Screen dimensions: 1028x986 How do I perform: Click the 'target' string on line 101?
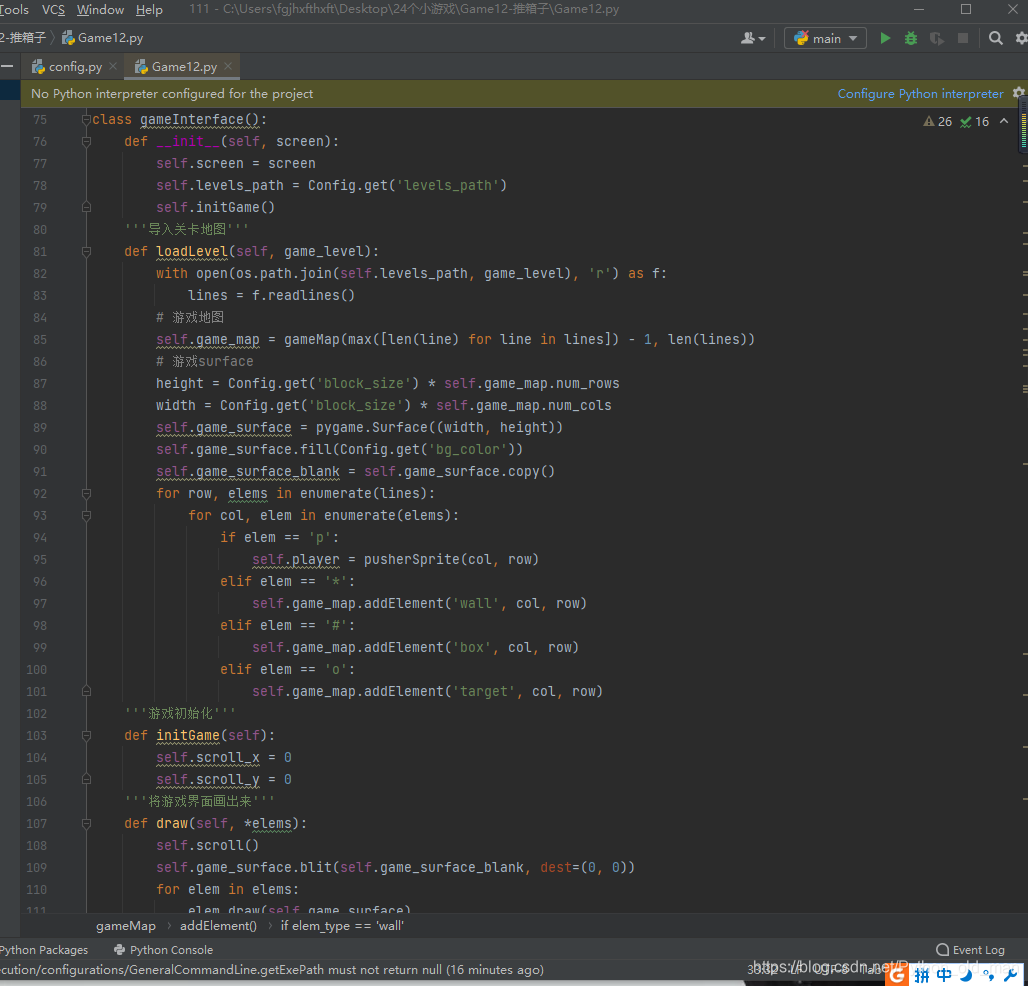(x=484, y=691)
